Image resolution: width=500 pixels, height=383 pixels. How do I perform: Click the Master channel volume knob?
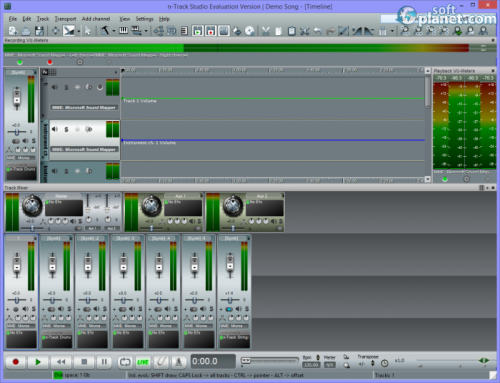click(32, 206)
